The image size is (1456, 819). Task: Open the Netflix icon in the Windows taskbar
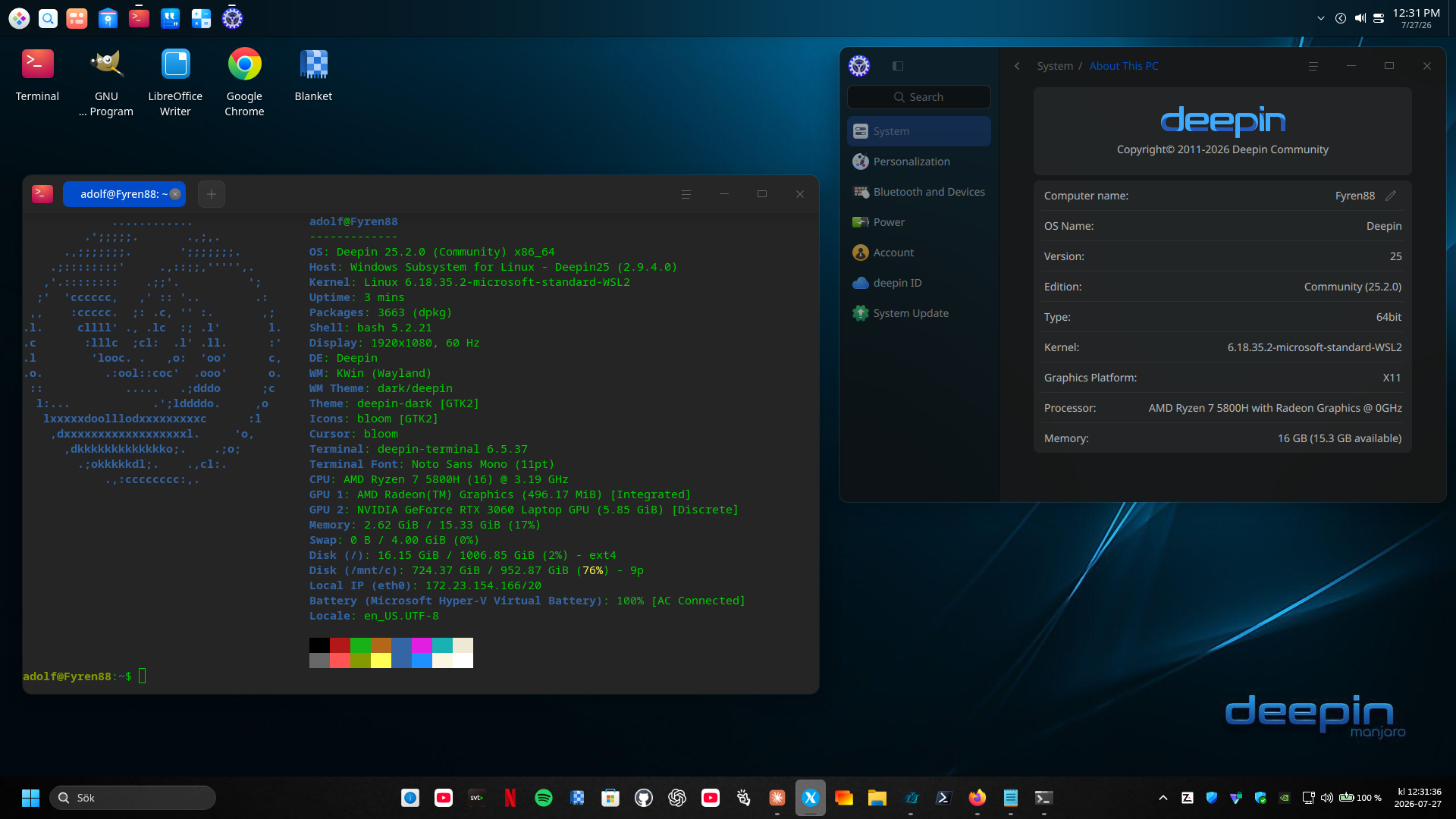[510, 798]
